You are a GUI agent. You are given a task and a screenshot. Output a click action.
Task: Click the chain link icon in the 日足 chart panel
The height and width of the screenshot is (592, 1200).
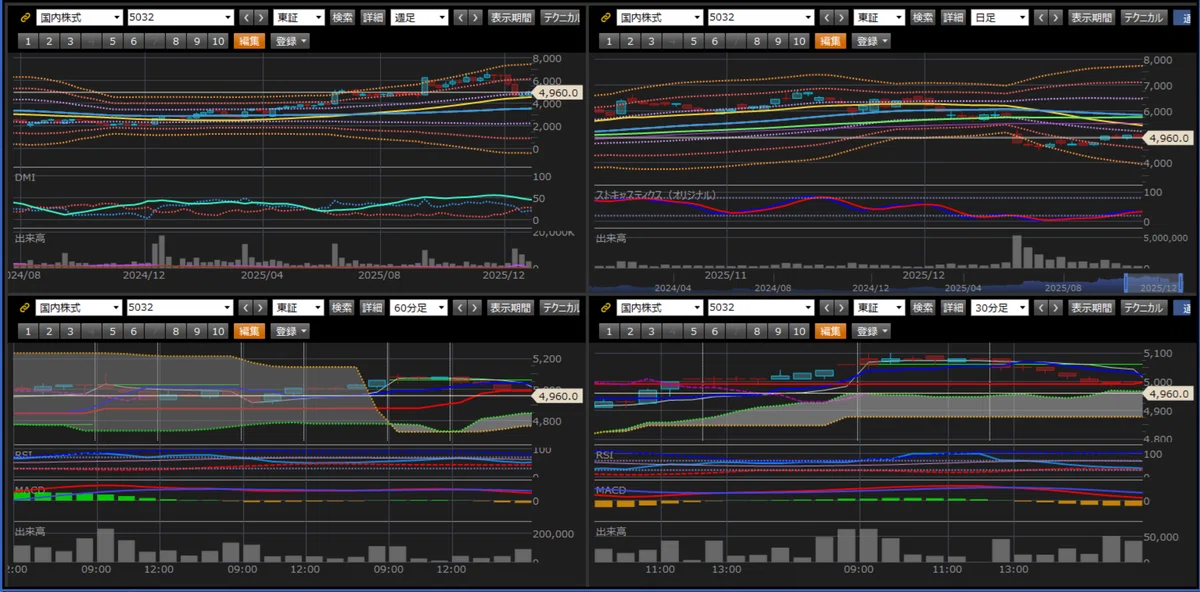606,18
